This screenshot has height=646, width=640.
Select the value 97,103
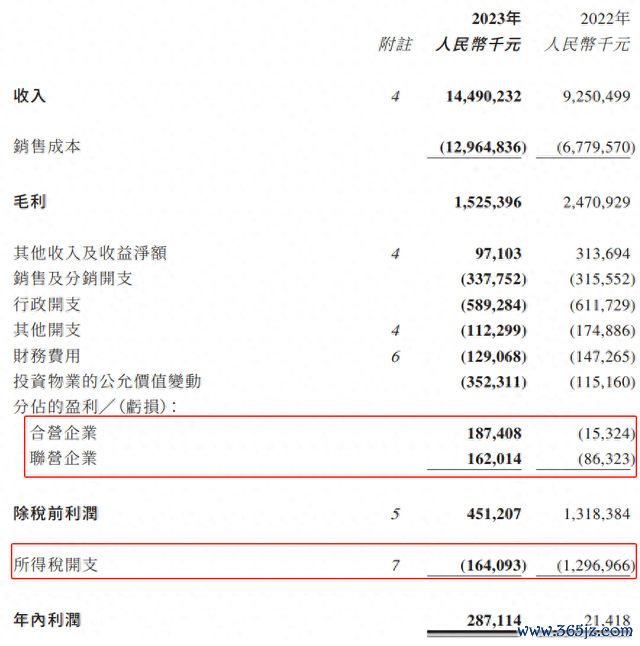tap(498, 253)
